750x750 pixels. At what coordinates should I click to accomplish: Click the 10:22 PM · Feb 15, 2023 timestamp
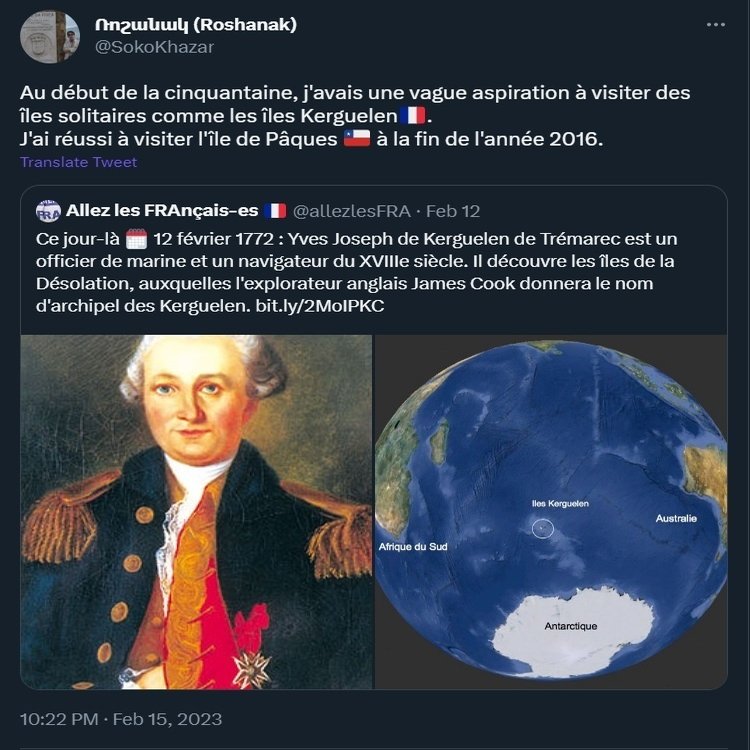point(121,719)
